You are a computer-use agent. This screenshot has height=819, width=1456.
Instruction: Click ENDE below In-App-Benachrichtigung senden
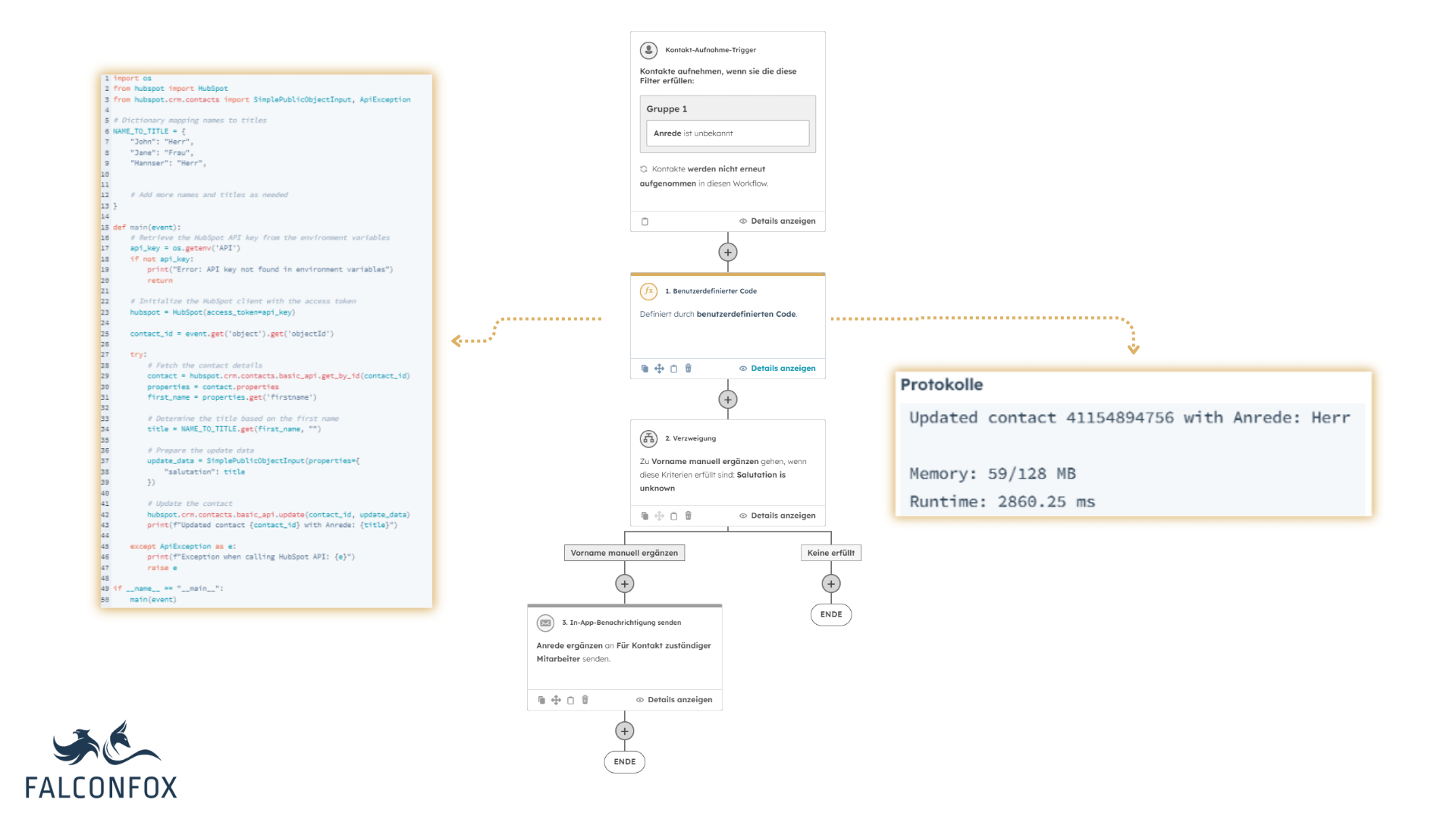[x=625, y=762]
